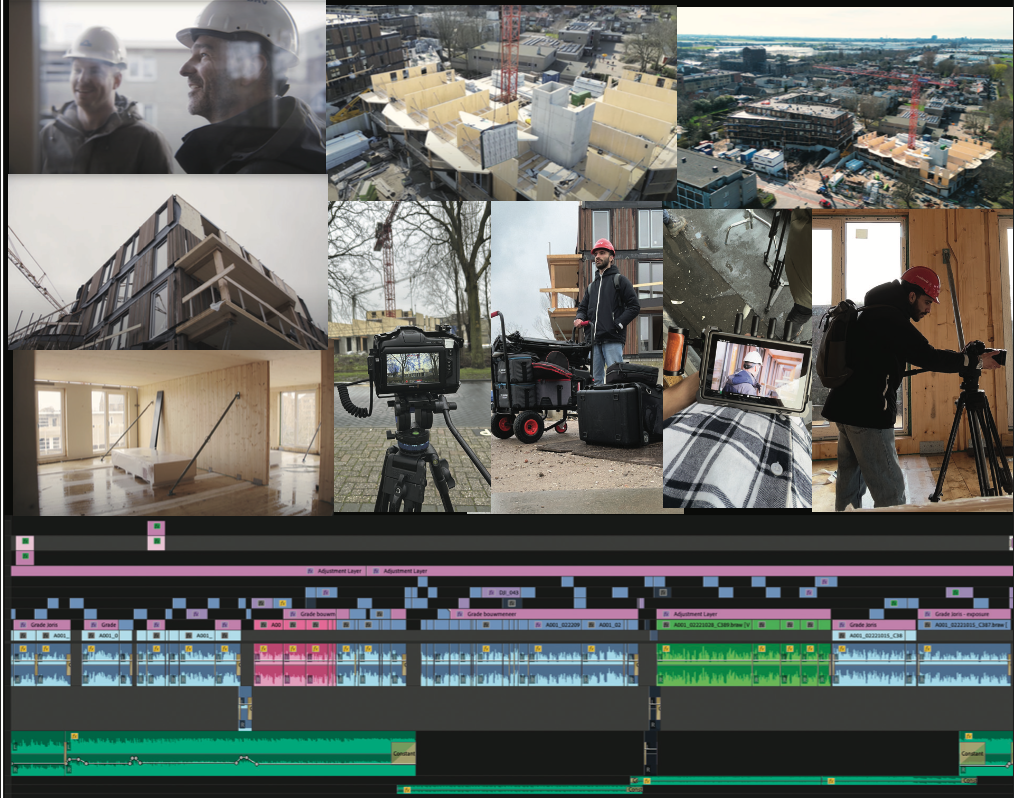Open the photo of two smiling workers in white helmets

pos(167,88)
